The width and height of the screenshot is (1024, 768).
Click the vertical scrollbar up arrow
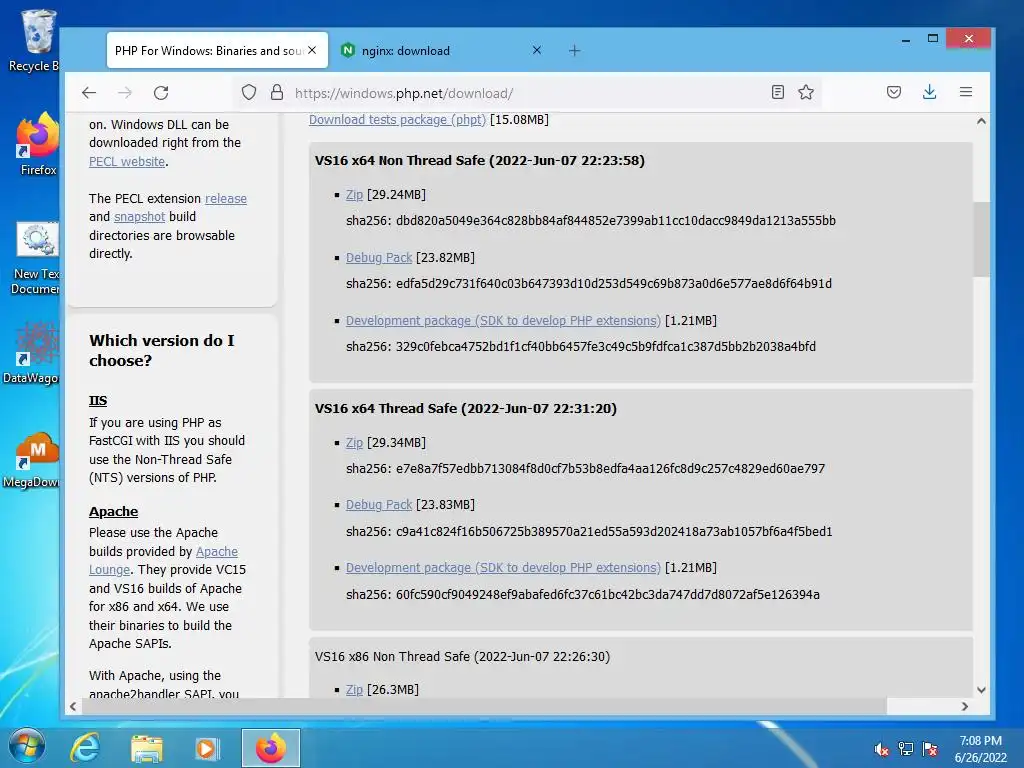coord(981,121)
